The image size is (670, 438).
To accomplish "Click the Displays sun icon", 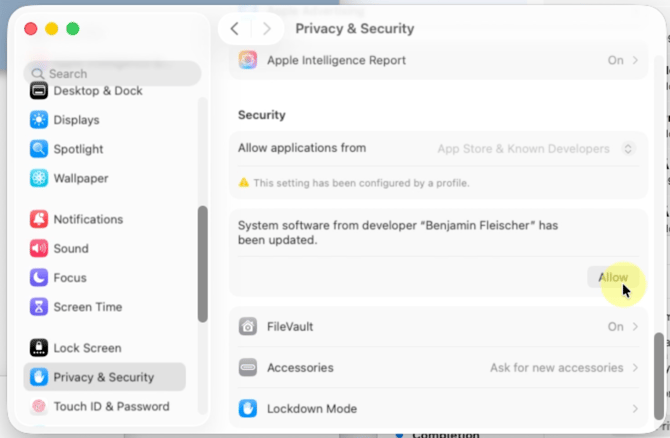I will pyautogui.click(x=39, y=120).
